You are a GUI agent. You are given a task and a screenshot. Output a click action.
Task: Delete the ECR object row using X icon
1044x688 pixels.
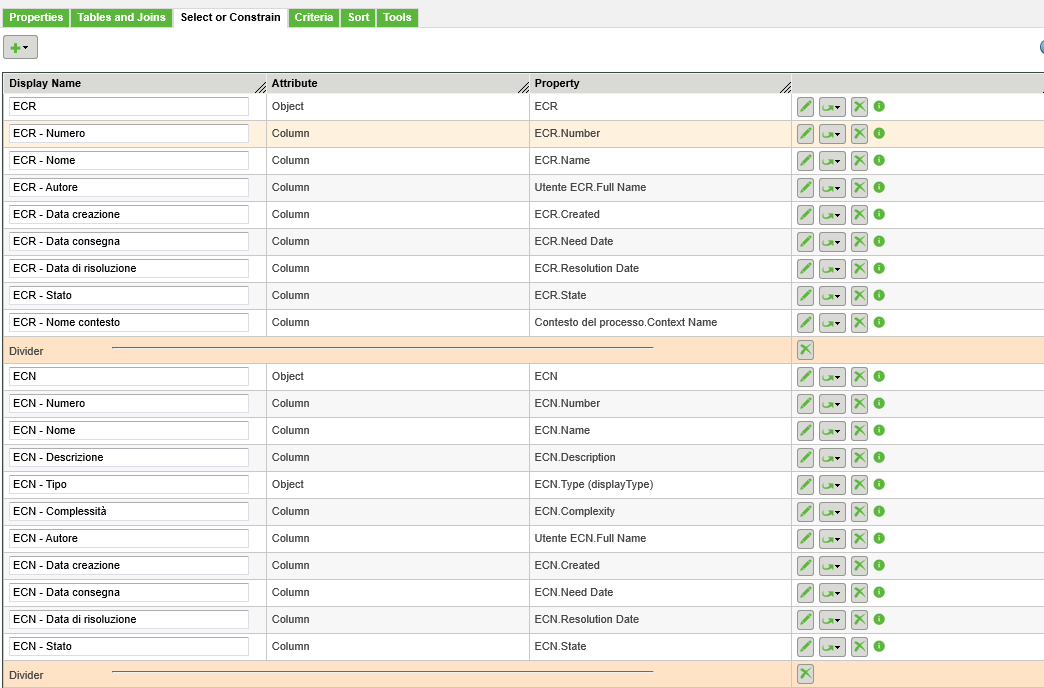click(x=858, y=106)
